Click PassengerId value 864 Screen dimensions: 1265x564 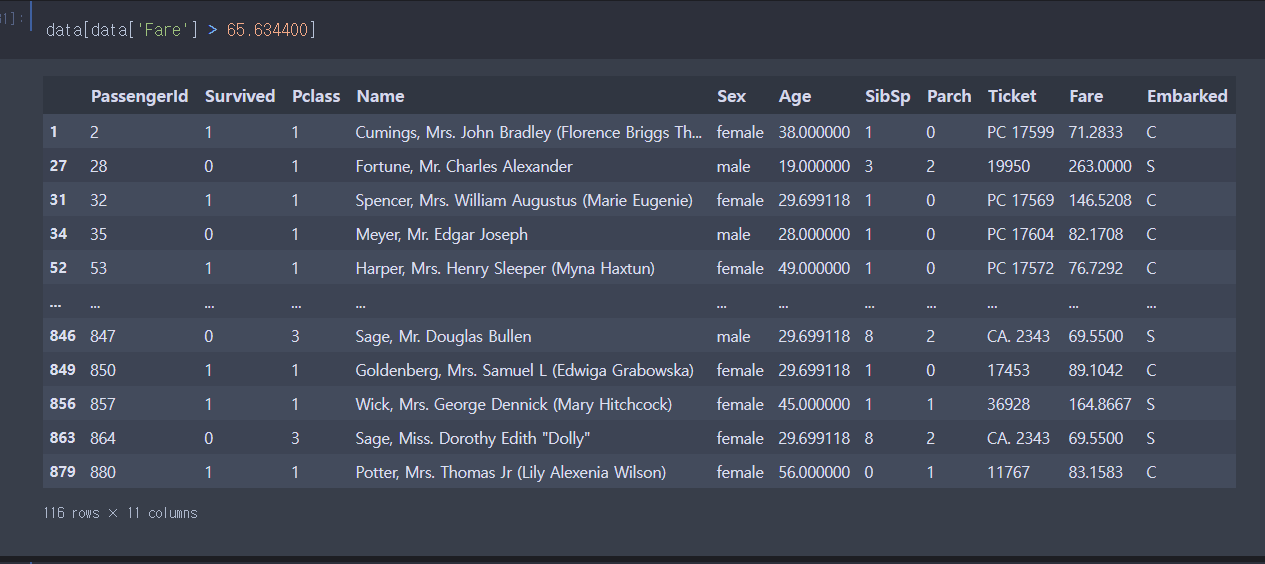[x=103, y=438]
